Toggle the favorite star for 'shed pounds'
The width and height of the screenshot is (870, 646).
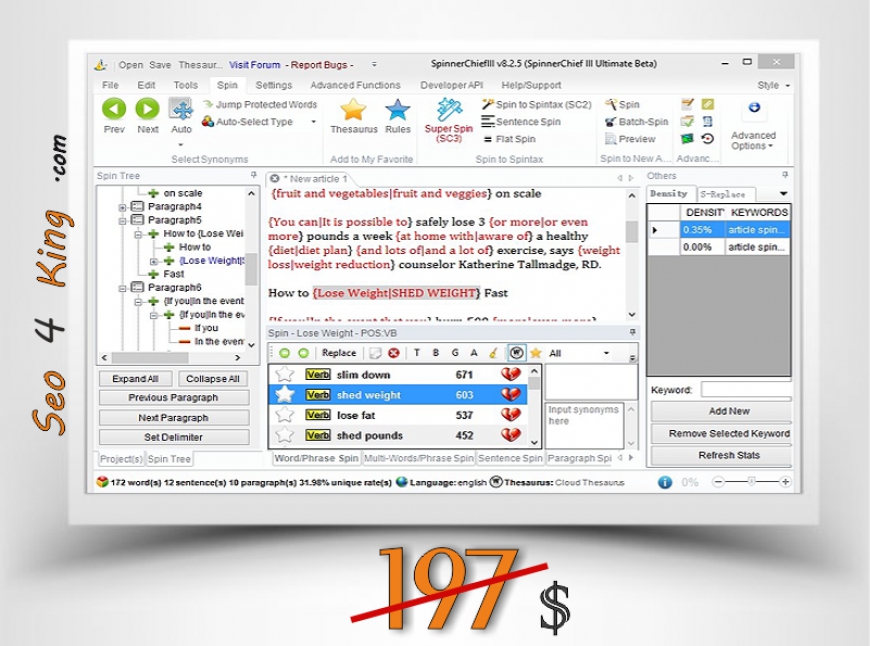pyautogui.click(x=285, y=435)
